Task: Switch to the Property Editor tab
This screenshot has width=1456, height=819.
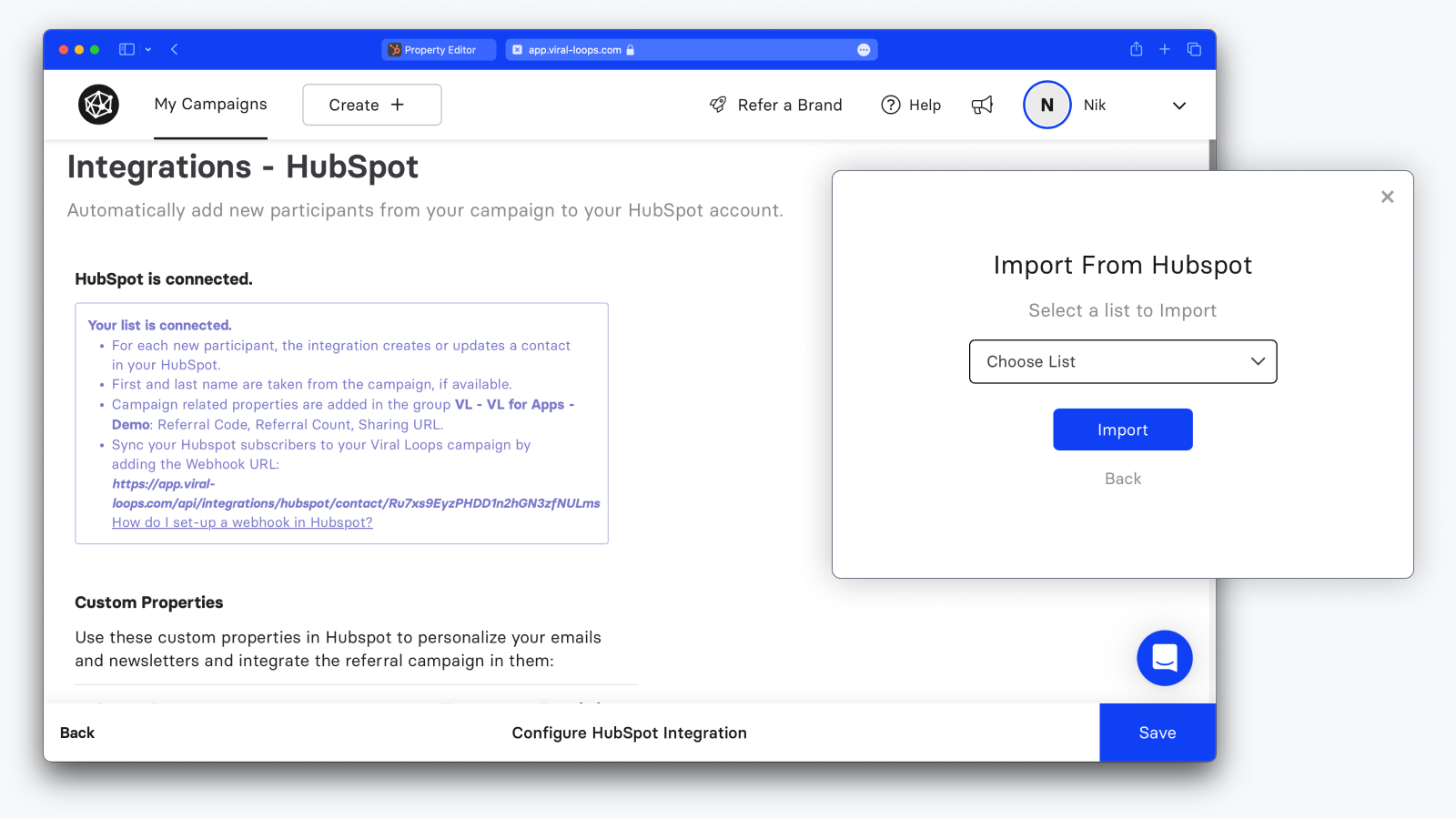Action: tap(438, 50)
